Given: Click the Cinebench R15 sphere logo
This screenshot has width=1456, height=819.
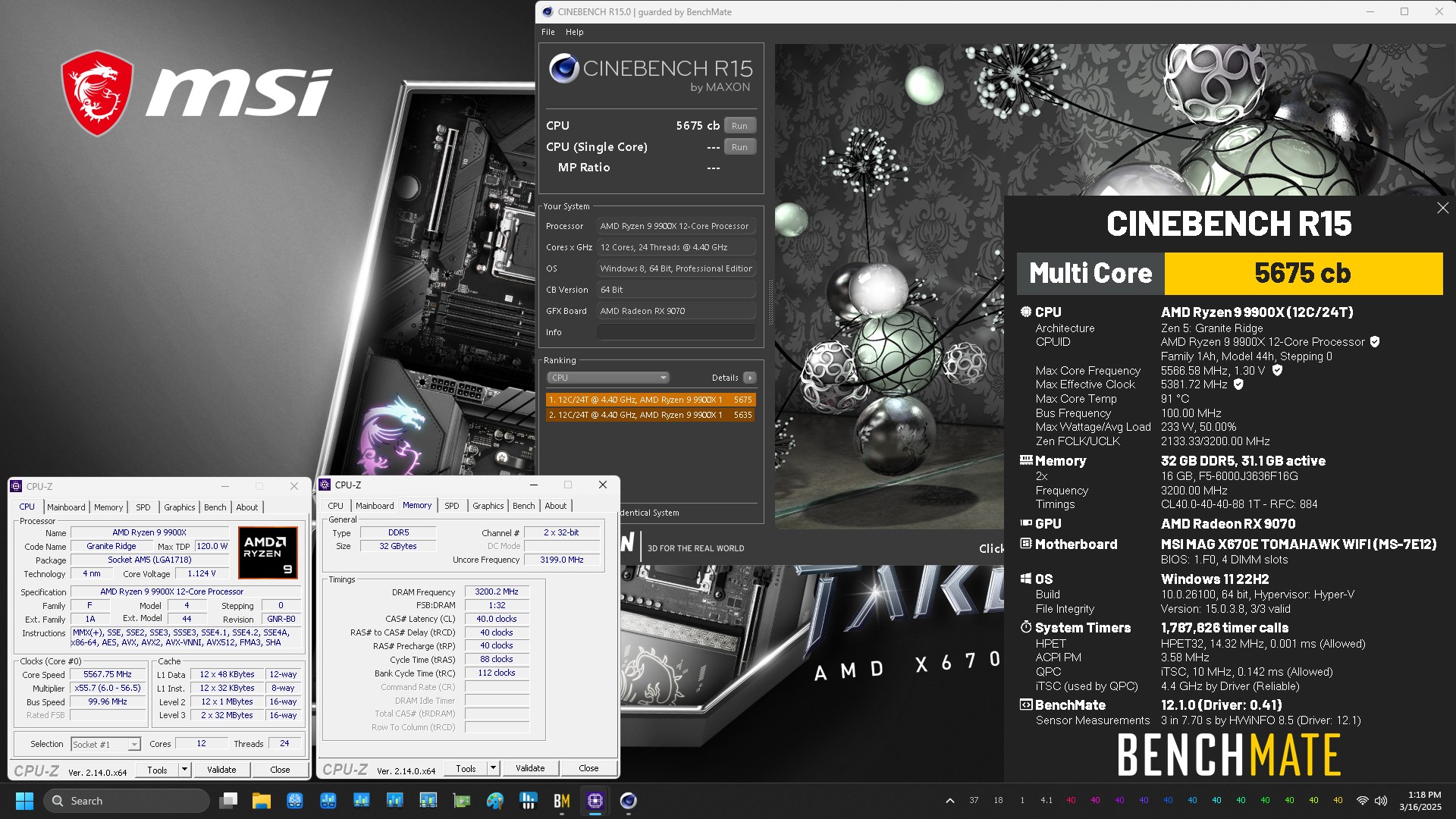Looking at the screenshot, I should (564, 68).
